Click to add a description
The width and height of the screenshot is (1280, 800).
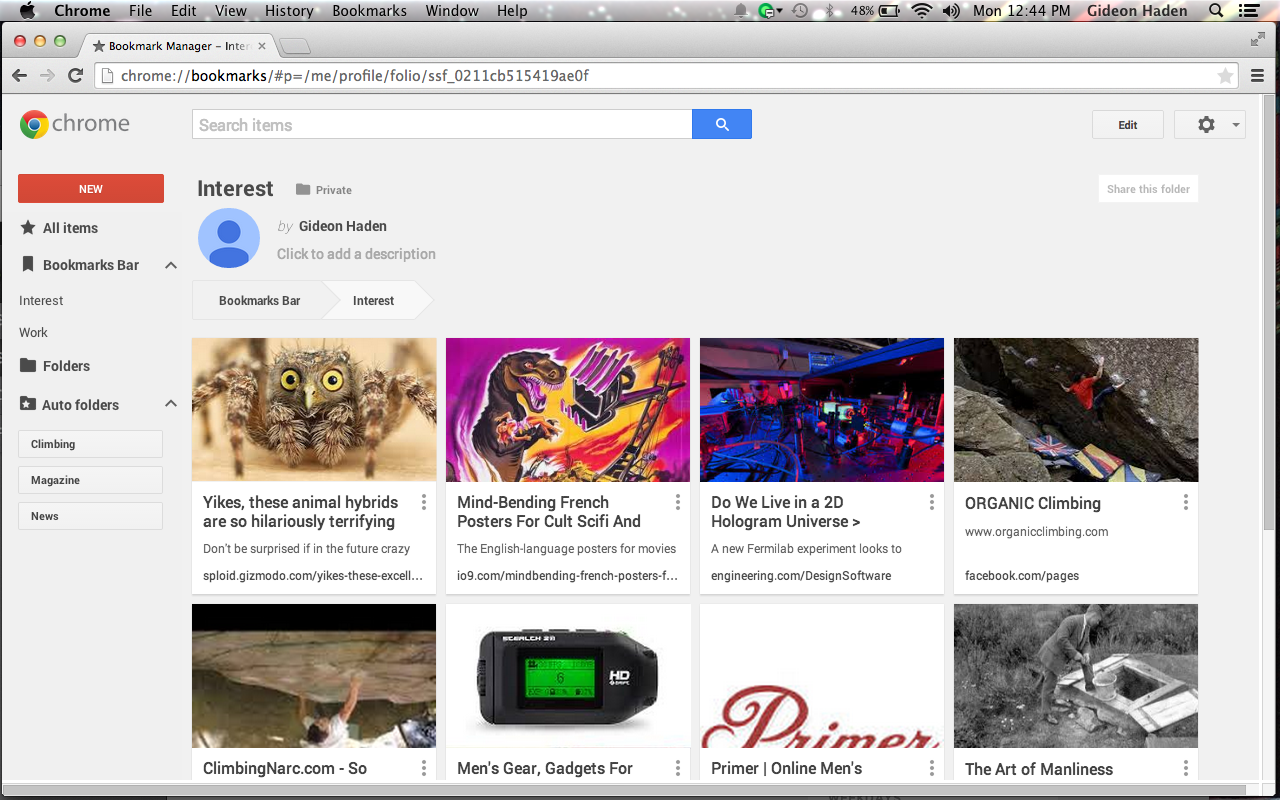[356, 254]
